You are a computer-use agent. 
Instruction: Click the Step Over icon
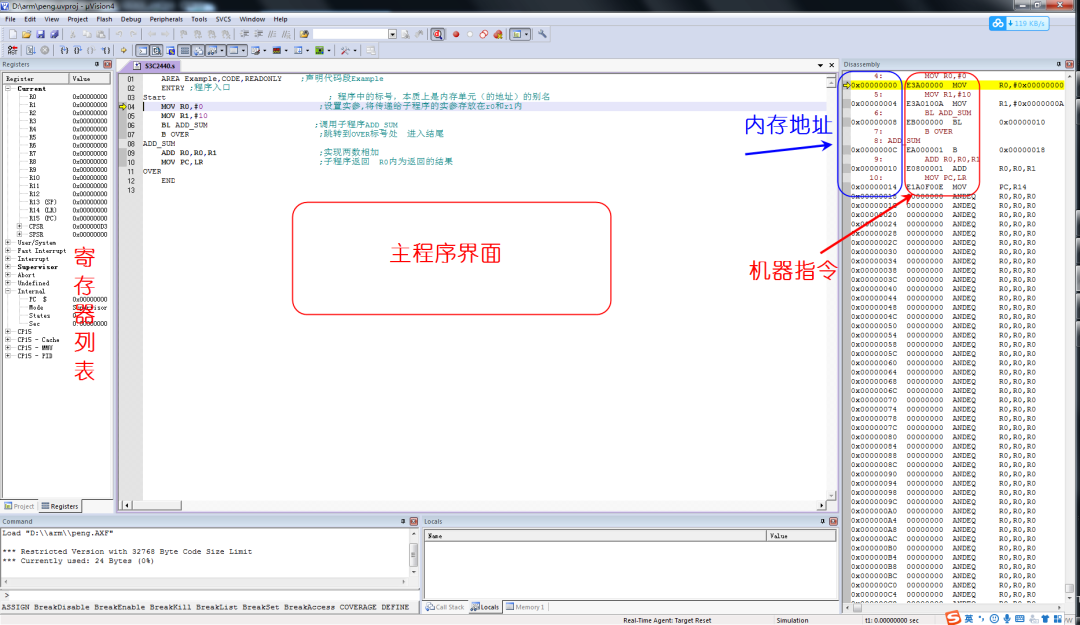[x=78, y=50]
